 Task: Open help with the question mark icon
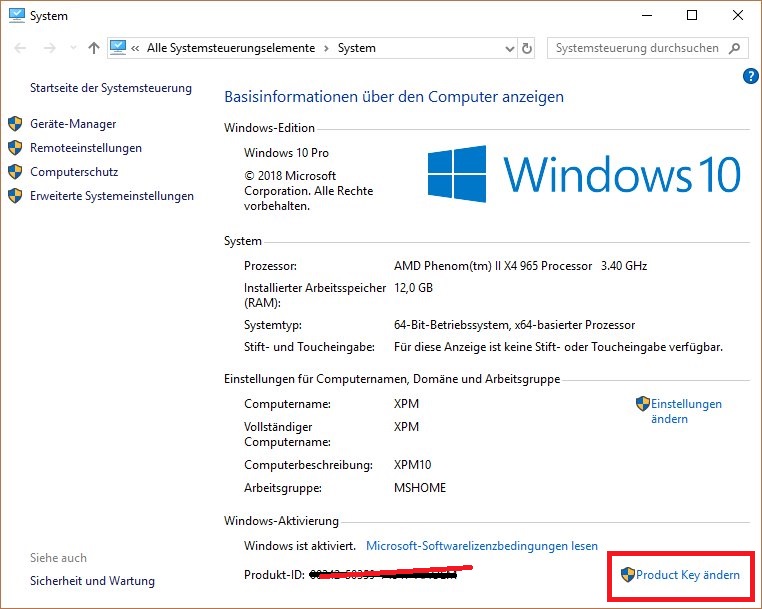tap(750, 76)
